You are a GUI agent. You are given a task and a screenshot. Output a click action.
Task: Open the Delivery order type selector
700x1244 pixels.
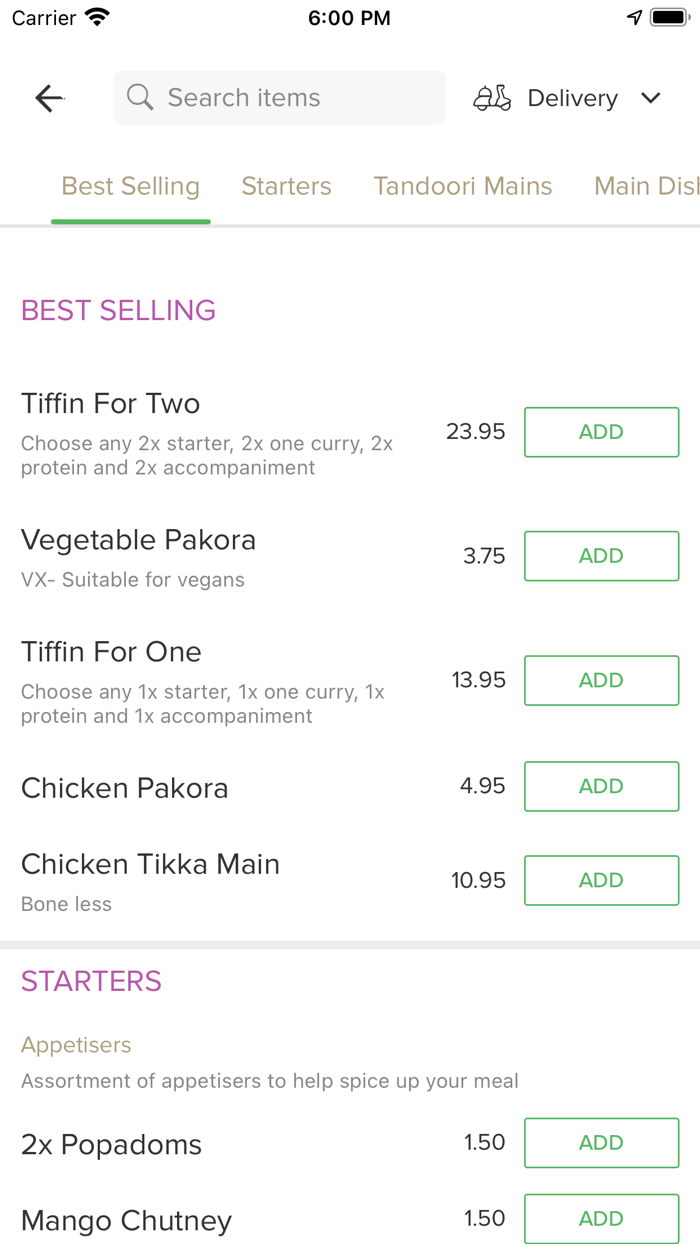[x=572, y=98]
